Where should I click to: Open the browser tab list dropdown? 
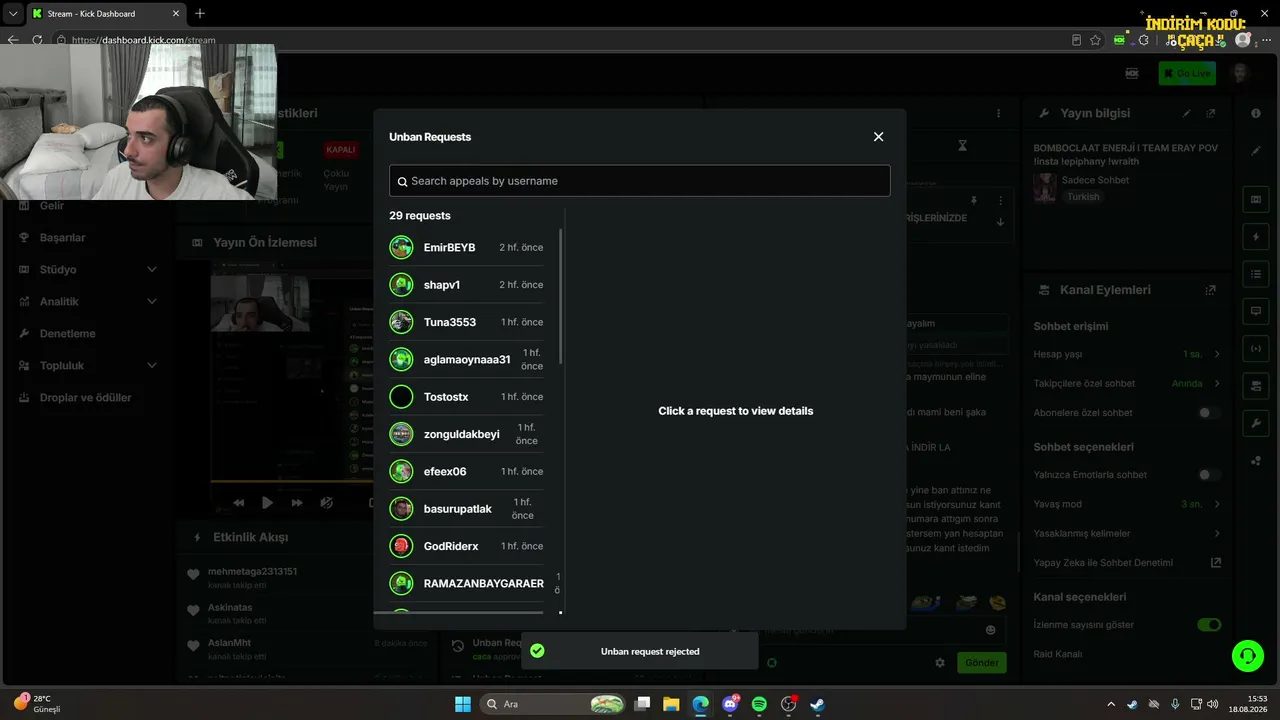tap(12, 13)
